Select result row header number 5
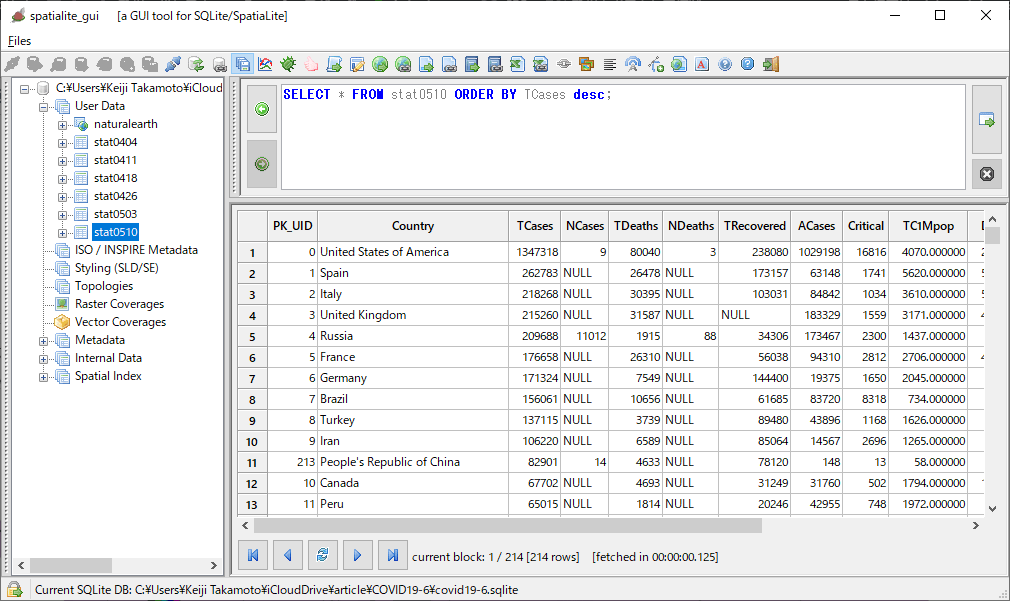 click(x=252, y=337)
